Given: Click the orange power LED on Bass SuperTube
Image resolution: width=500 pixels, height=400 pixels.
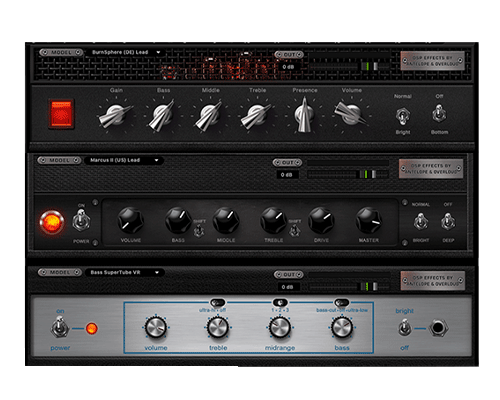Looking at the screenshot, I should click(92, 329).
